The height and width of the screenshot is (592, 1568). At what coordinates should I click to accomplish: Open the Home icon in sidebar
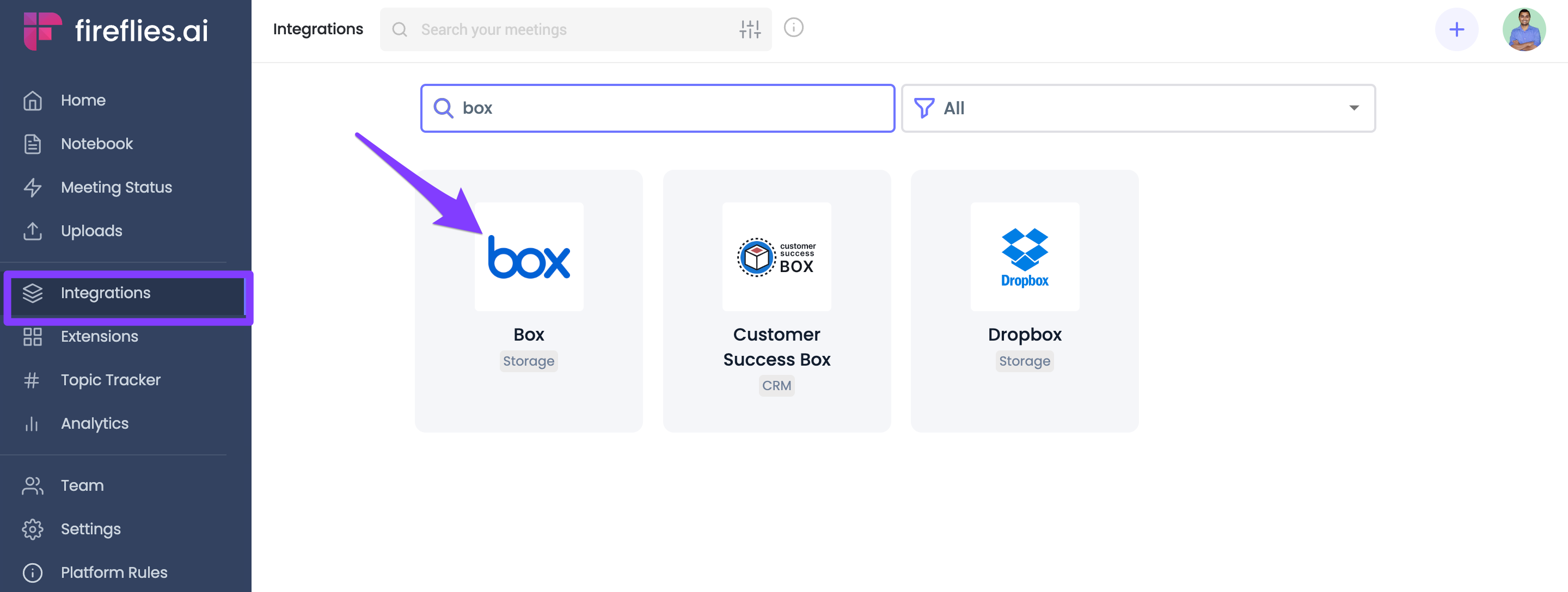point(32,101)
